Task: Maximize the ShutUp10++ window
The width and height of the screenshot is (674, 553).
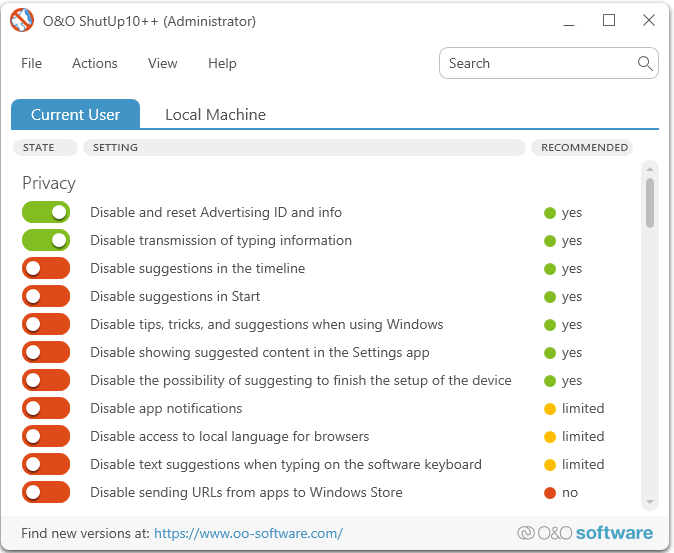Action: pos(609,20)
